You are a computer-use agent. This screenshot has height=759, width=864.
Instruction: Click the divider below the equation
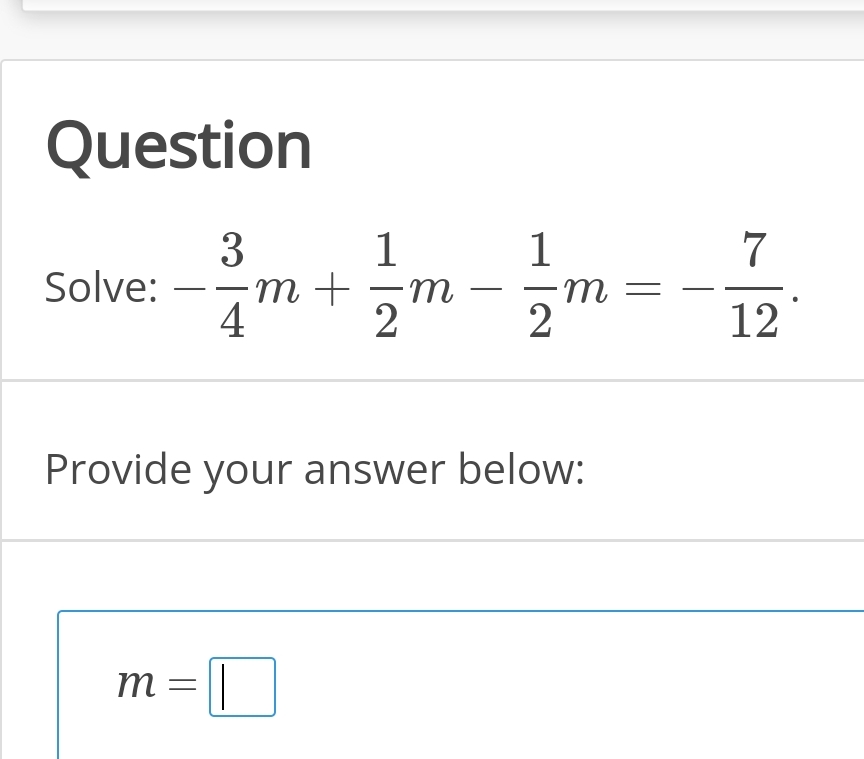[x=430, y=379]
